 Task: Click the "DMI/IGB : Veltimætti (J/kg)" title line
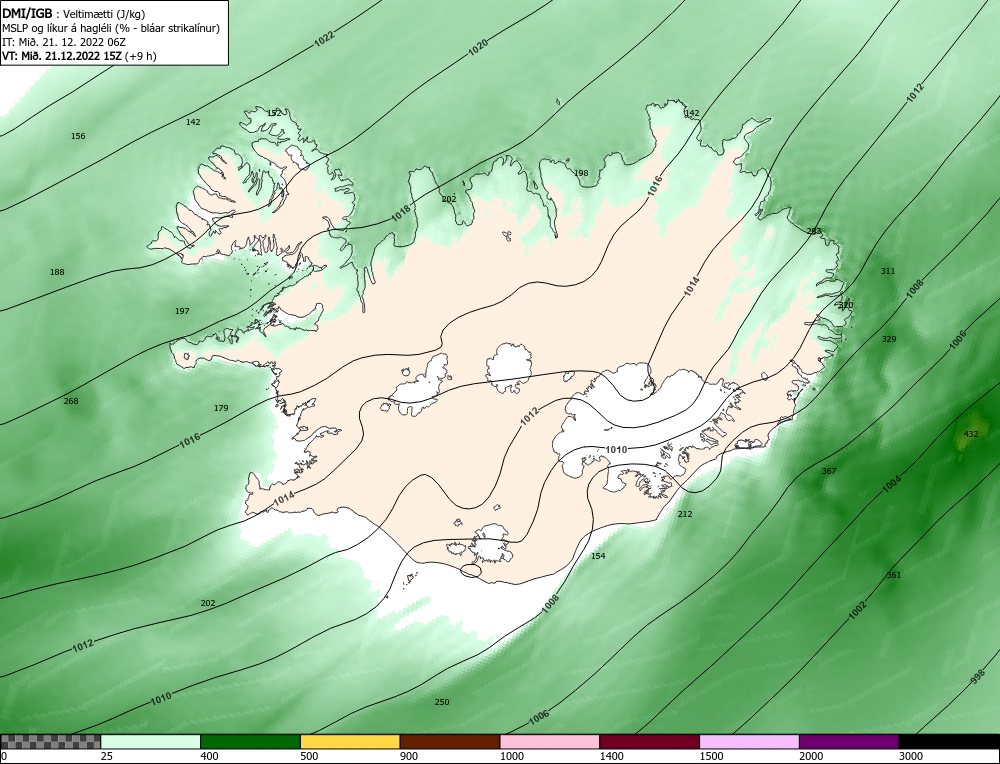tap(74, 14)
